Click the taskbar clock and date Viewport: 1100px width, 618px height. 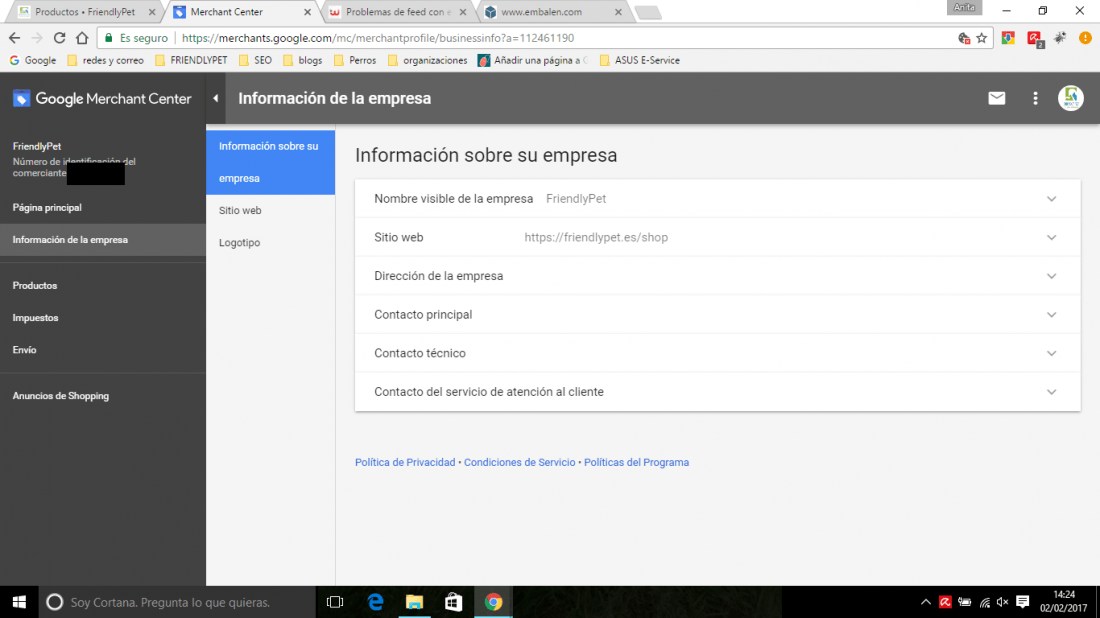[1064, 602]
